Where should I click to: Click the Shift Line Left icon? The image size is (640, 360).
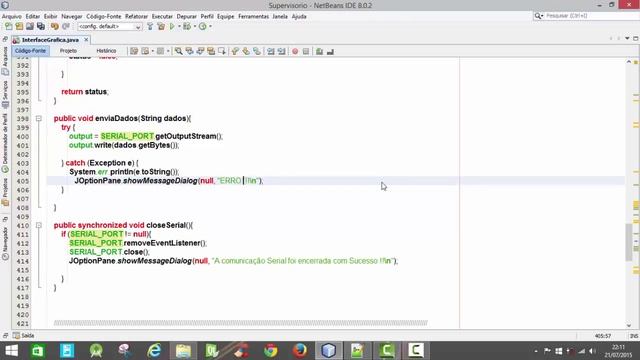(x=271, y=51)
